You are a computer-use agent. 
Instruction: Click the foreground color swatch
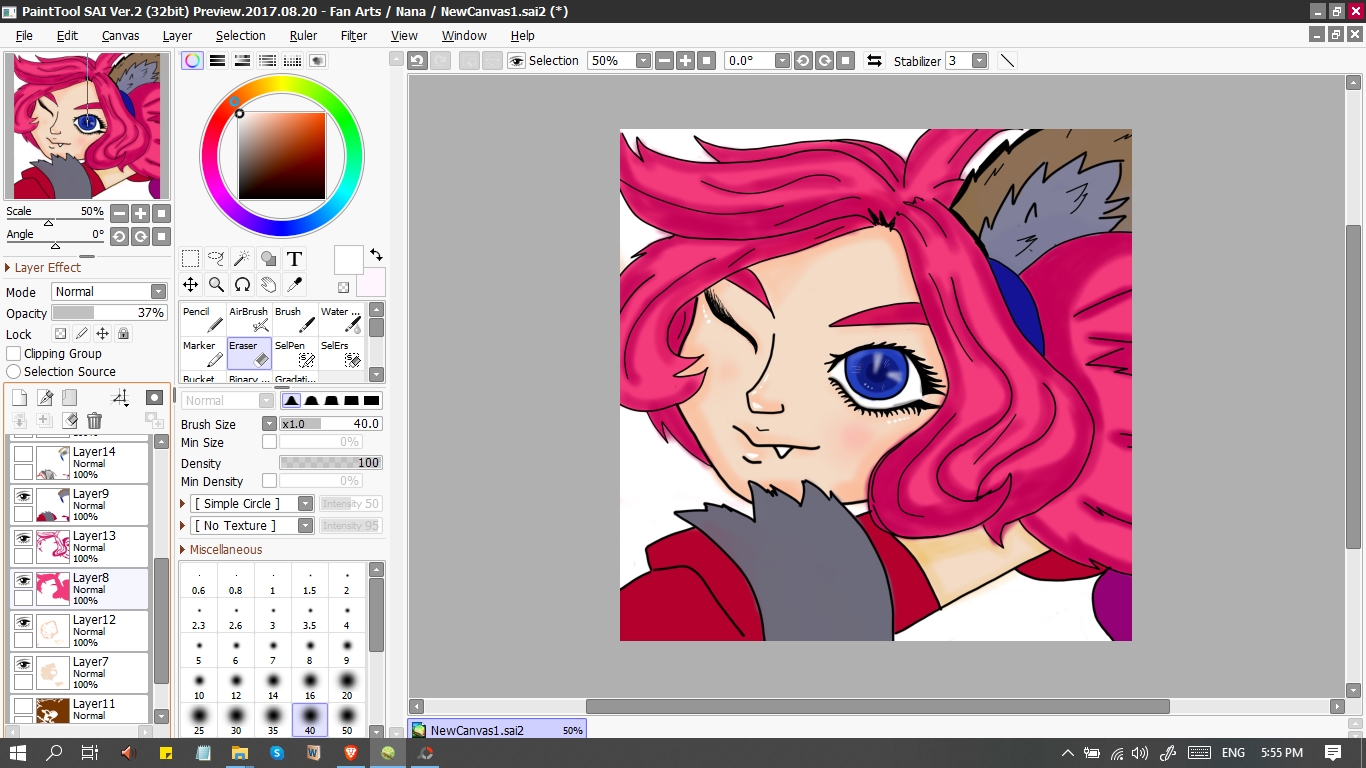[348, 260]
